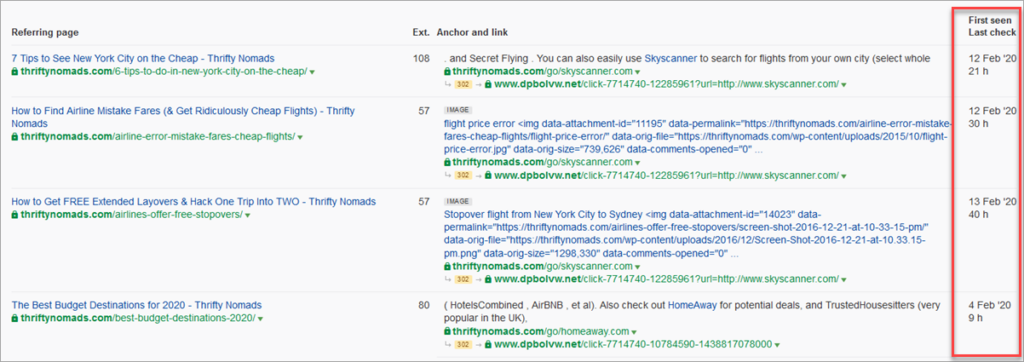The height and width of the screenshot is (362, 1024).
Task: Open the caret after go/skyscanner.com in the New York City row
Action: (x=637, y=72)
